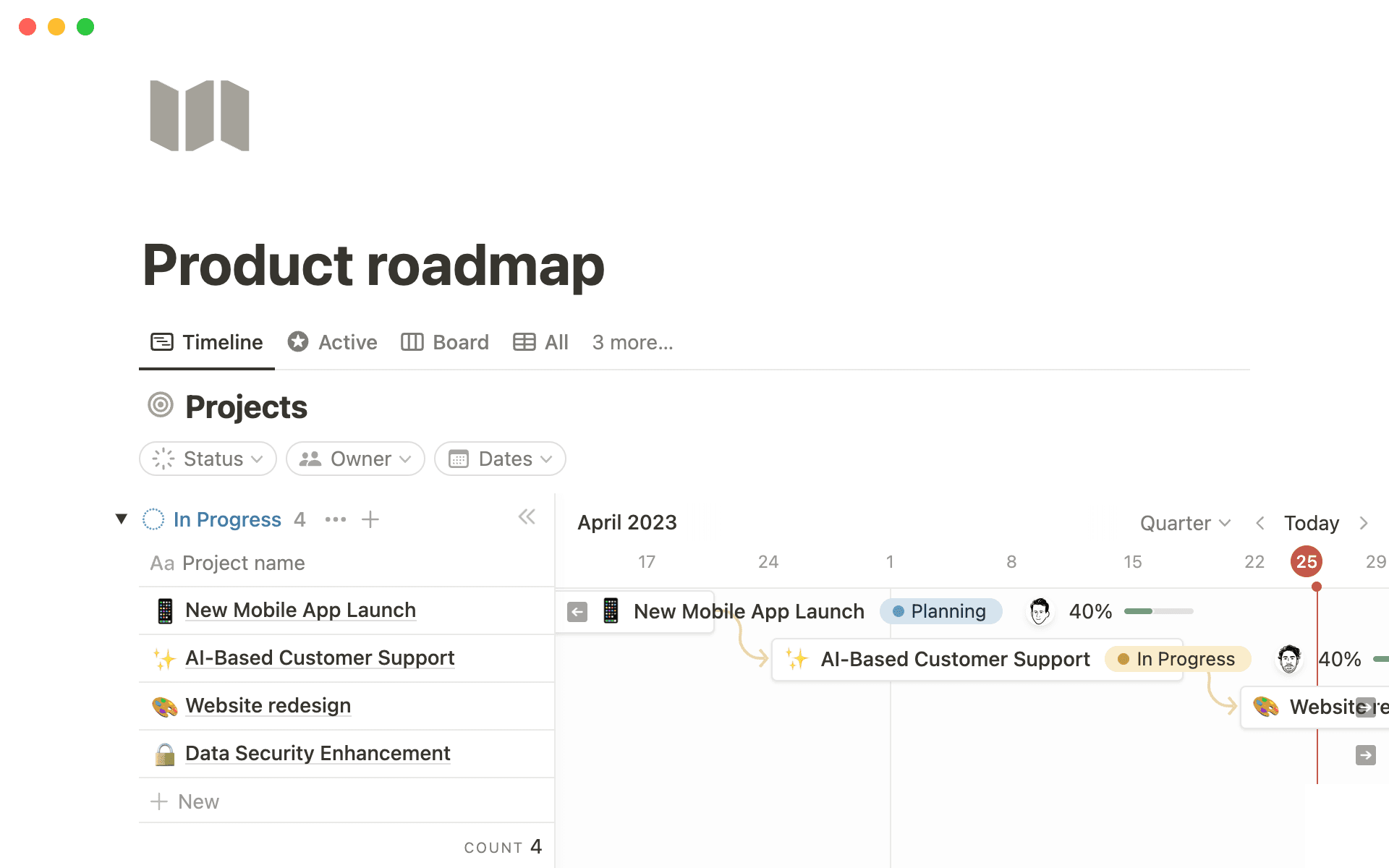Open the Website redesign project link
This screenshot has height=868, width=1389.
[268, 705]
